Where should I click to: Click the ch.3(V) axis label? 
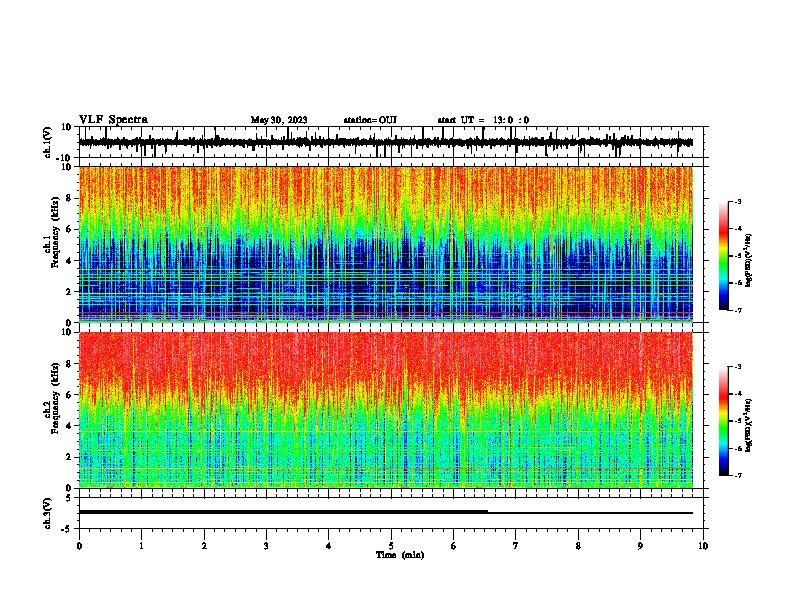(x=48, y=513)
